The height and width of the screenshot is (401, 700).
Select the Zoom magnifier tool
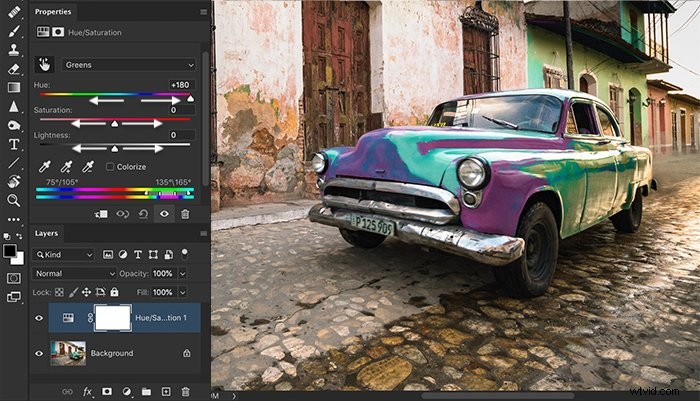tap(14, 200)
